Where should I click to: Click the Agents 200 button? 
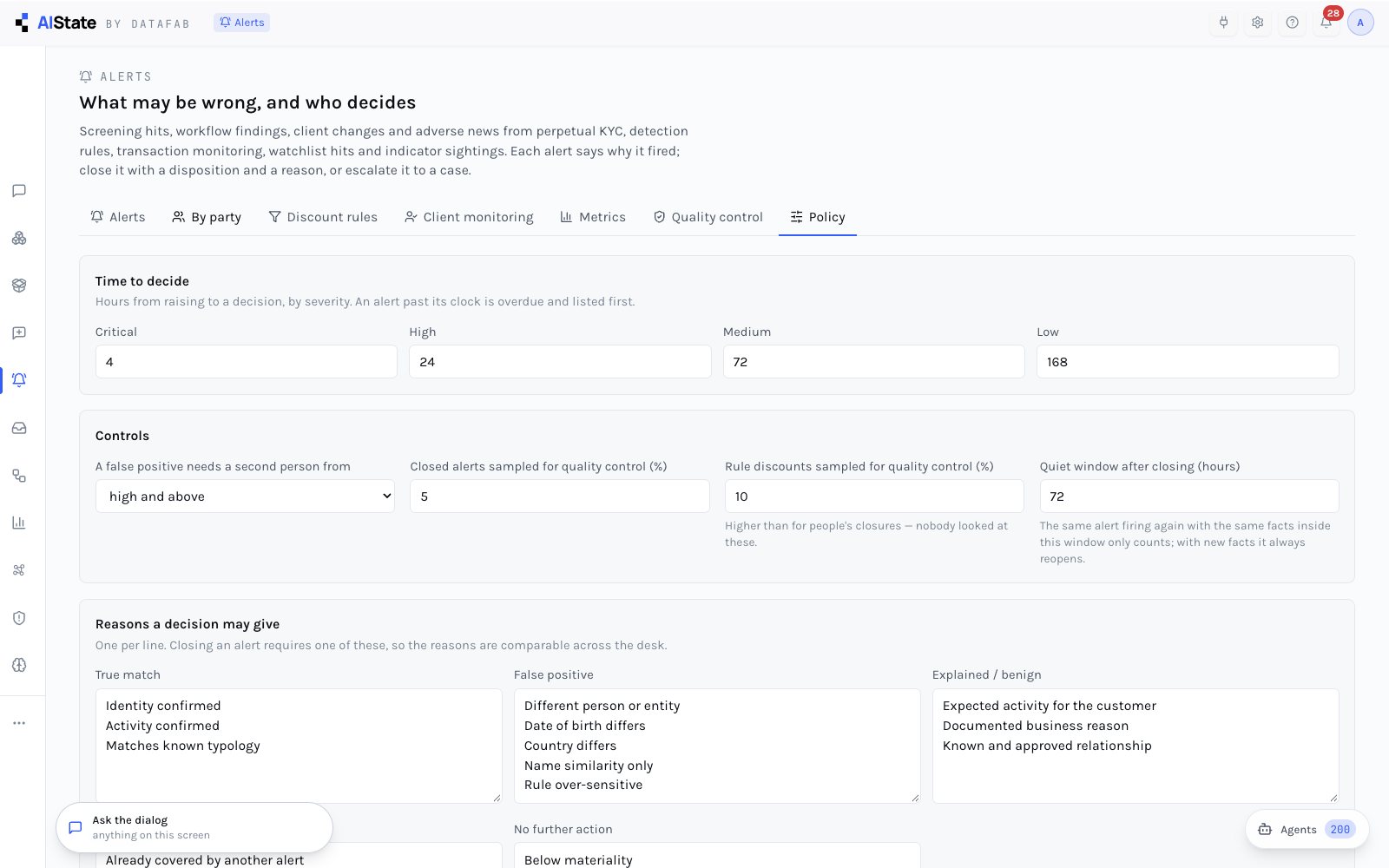tap(1307, 830)
